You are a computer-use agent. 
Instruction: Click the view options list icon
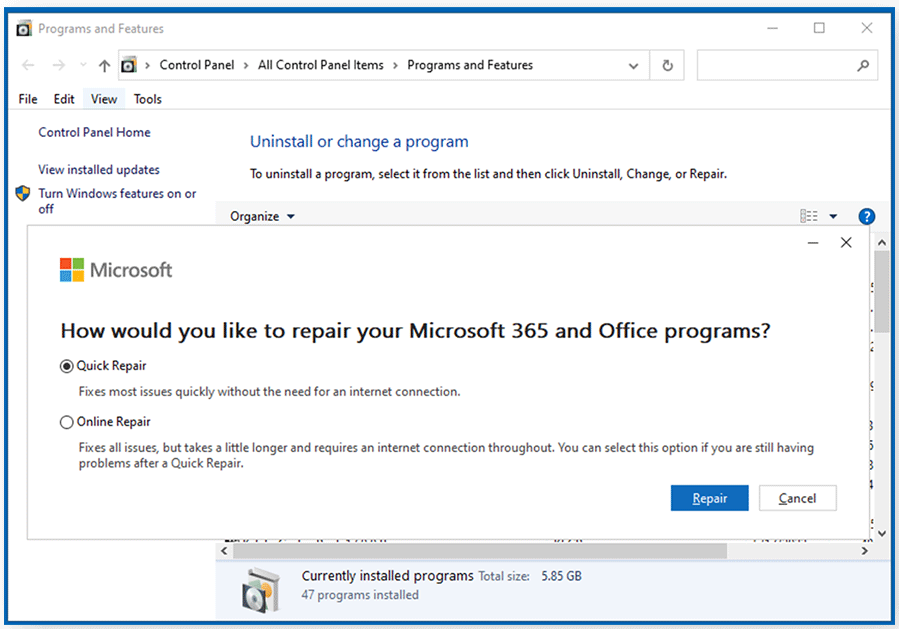tap(808, 216)
